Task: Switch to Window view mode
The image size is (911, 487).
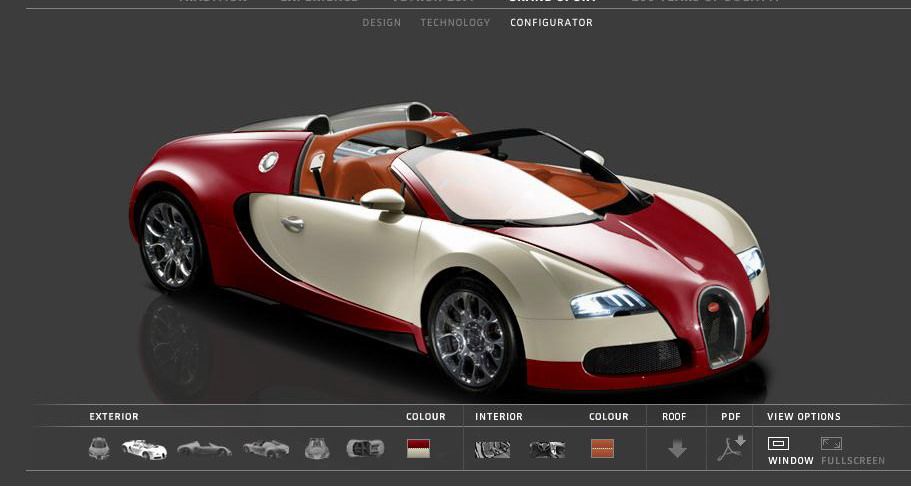Action: (x=790, y=451)
